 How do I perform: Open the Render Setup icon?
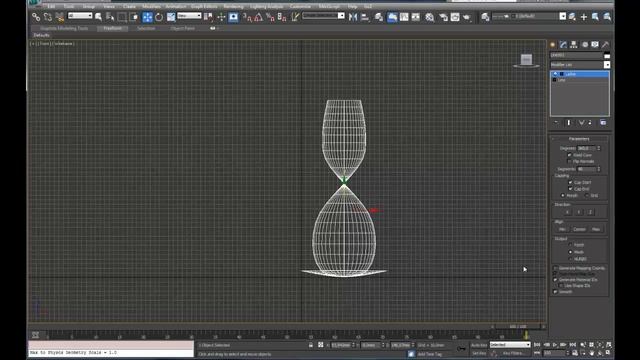click(443, 17)
